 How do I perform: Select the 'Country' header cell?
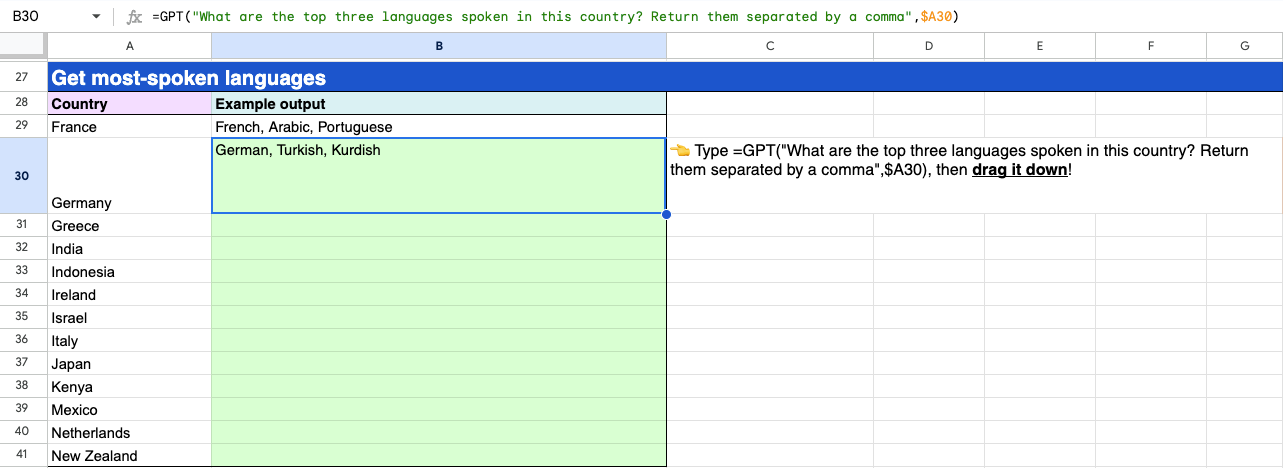[x=129, y=104]
